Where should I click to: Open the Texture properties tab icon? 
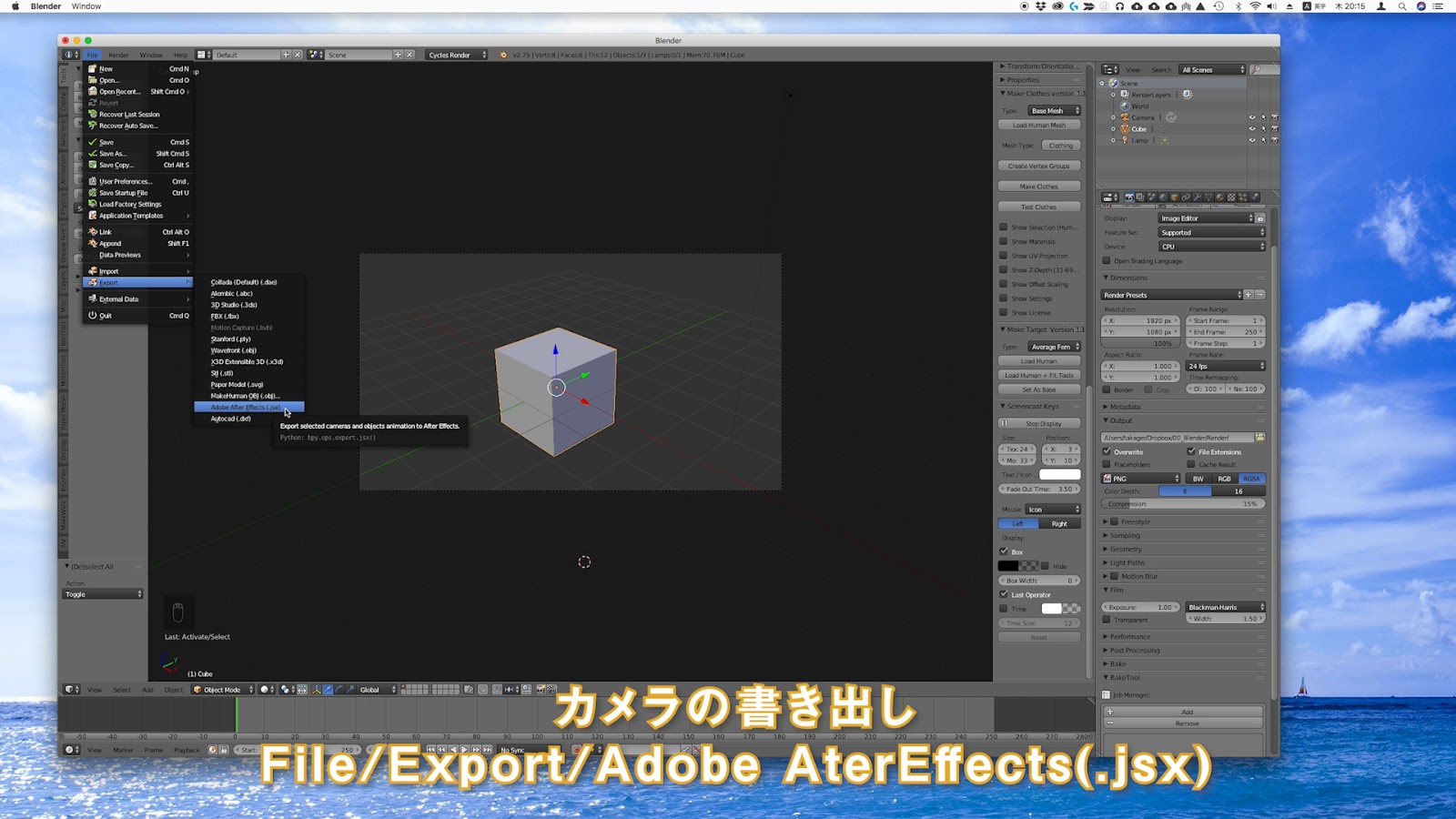pos(1231,197)
